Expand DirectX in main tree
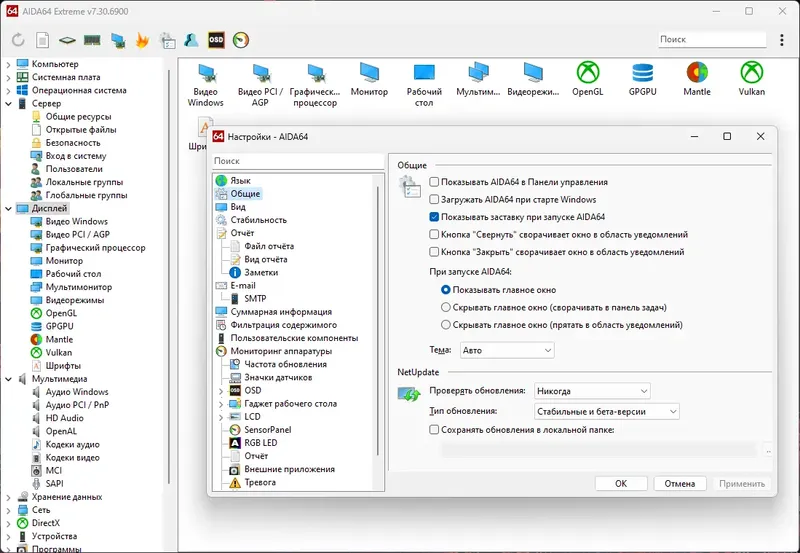 click(x=8, y=523)
